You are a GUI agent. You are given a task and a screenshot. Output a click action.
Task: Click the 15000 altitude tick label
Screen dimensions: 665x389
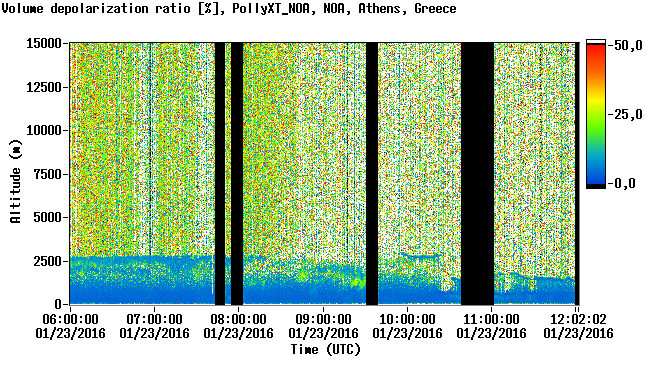click(x=44, y=43)
